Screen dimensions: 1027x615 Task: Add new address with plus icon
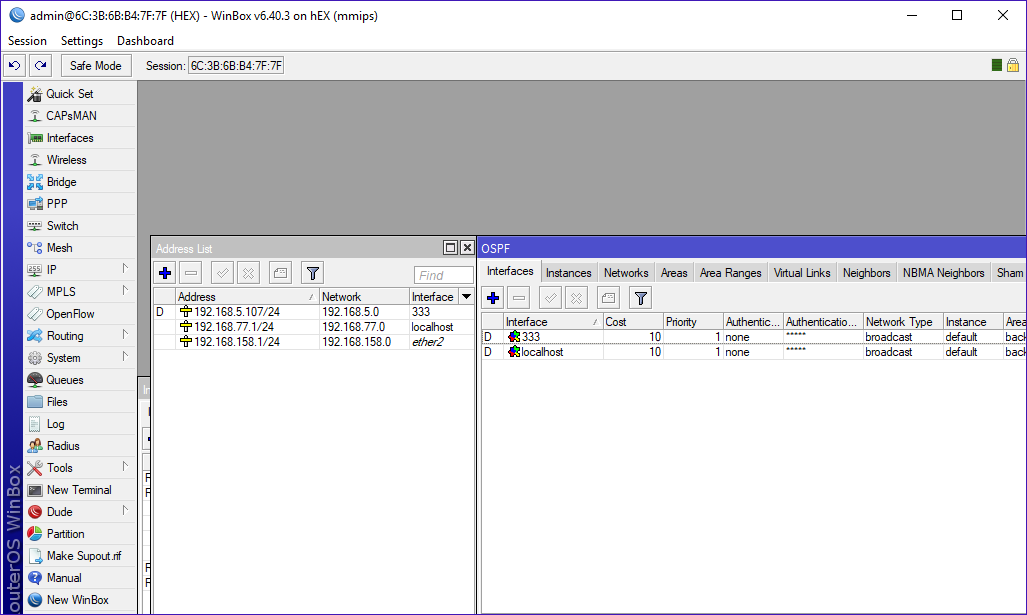coord(165,273)
